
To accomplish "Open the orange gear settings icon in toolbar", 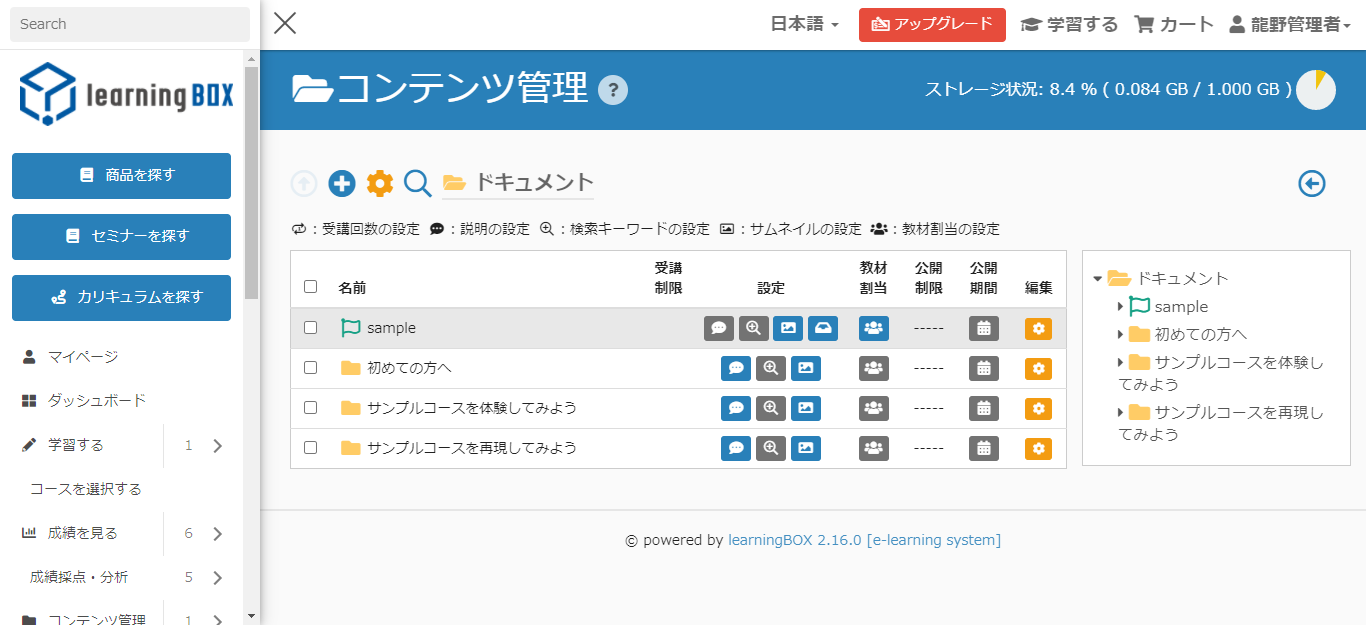I will point(380,183).
